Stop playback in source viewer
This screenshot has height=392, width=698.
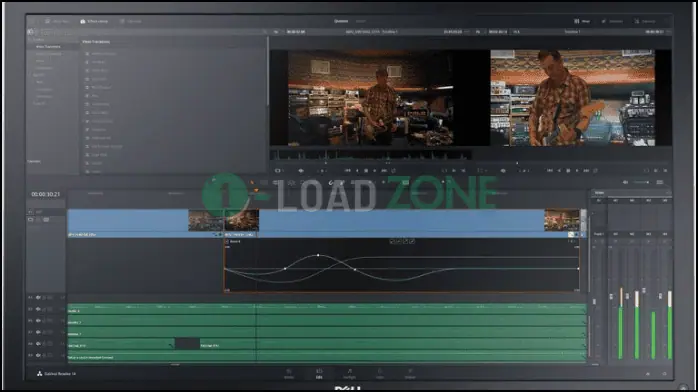(366, 170)
